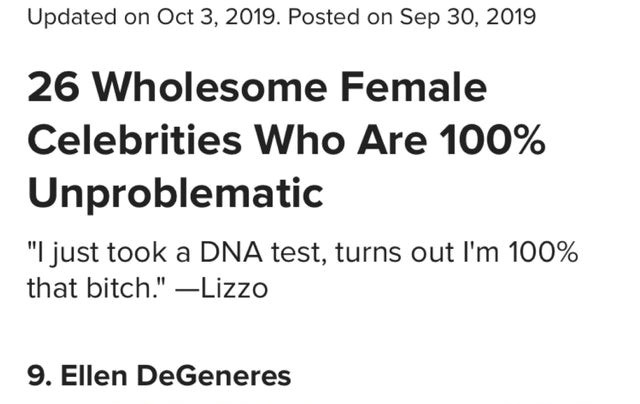This screenshot has width=640, height=404.
Task: Click 'Celebrities Who Are 100%' headline line
Action: (287, 140)
